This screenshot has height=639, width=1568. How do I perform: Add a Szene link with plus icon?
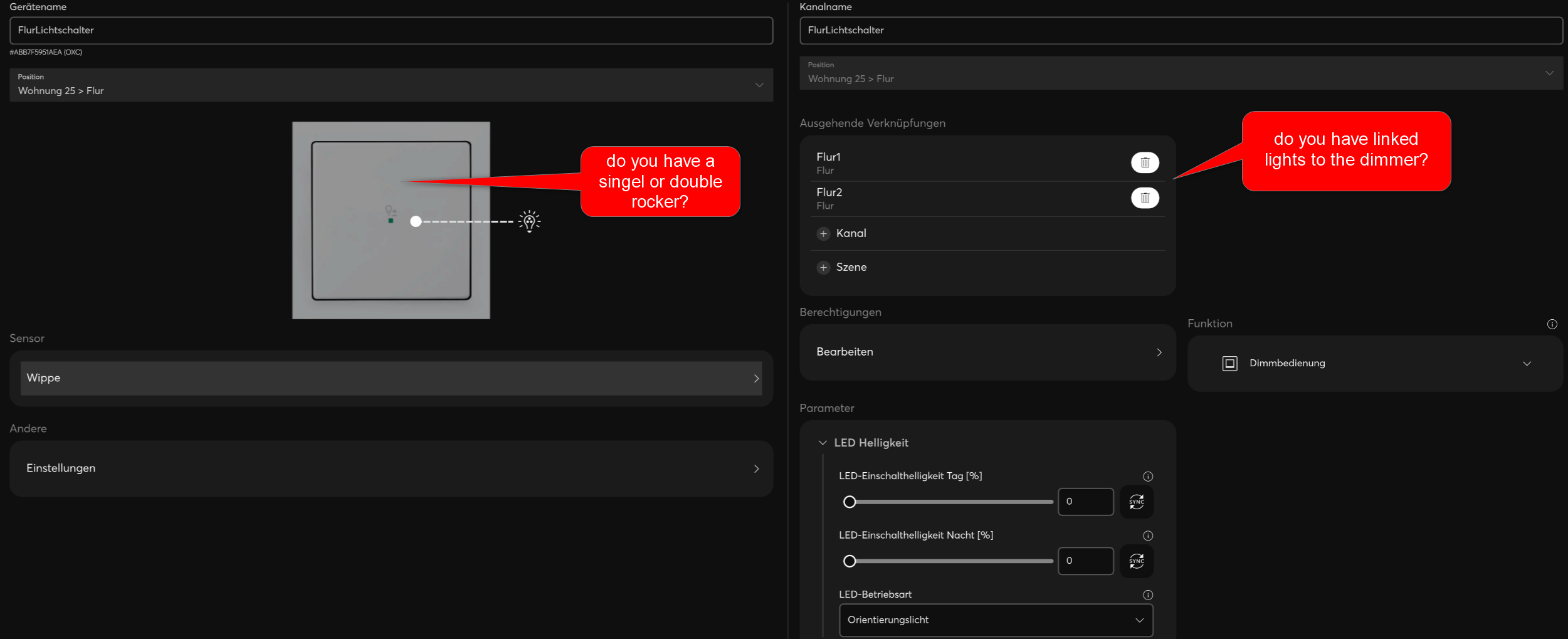[x=823, y=268]
